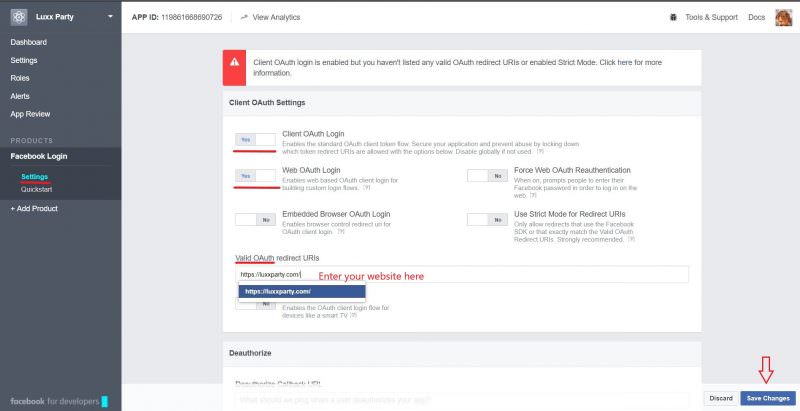Image resolution: width=800 pixels, height=411 pixels.
Task: Click help icon for smart TV devices
Action: coord(353,316)
